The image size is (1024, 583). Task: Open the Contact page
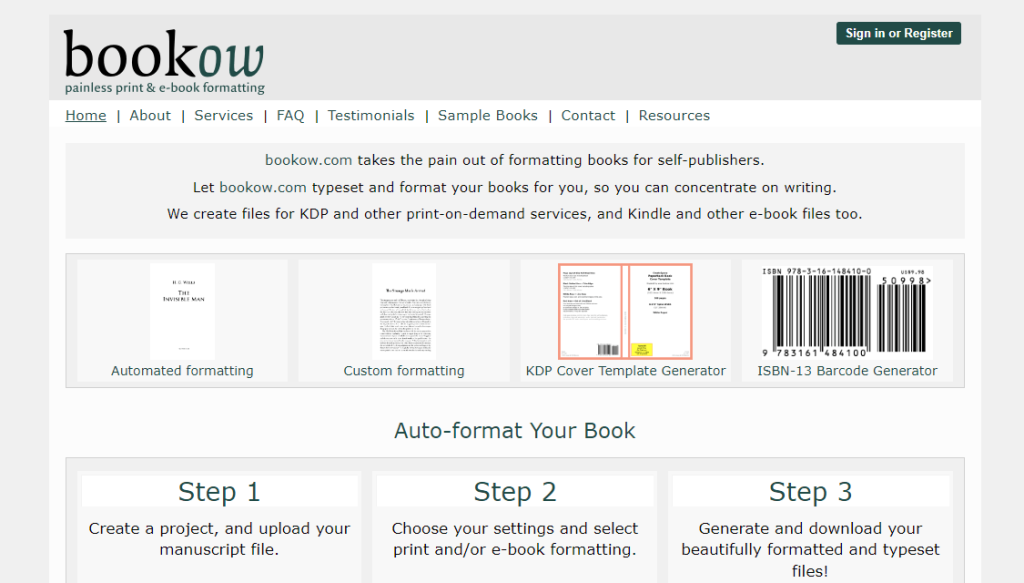588,116
